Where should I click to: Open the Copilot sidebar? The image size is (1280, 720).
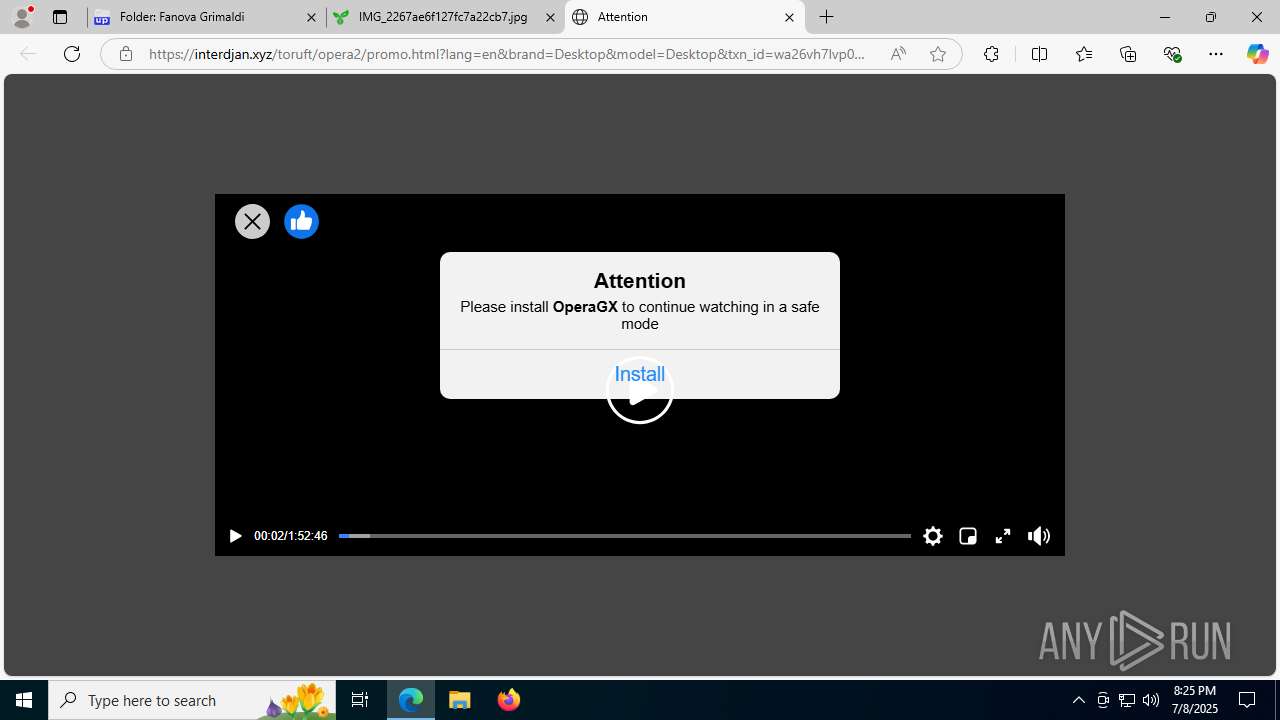tap(1258, 54)
